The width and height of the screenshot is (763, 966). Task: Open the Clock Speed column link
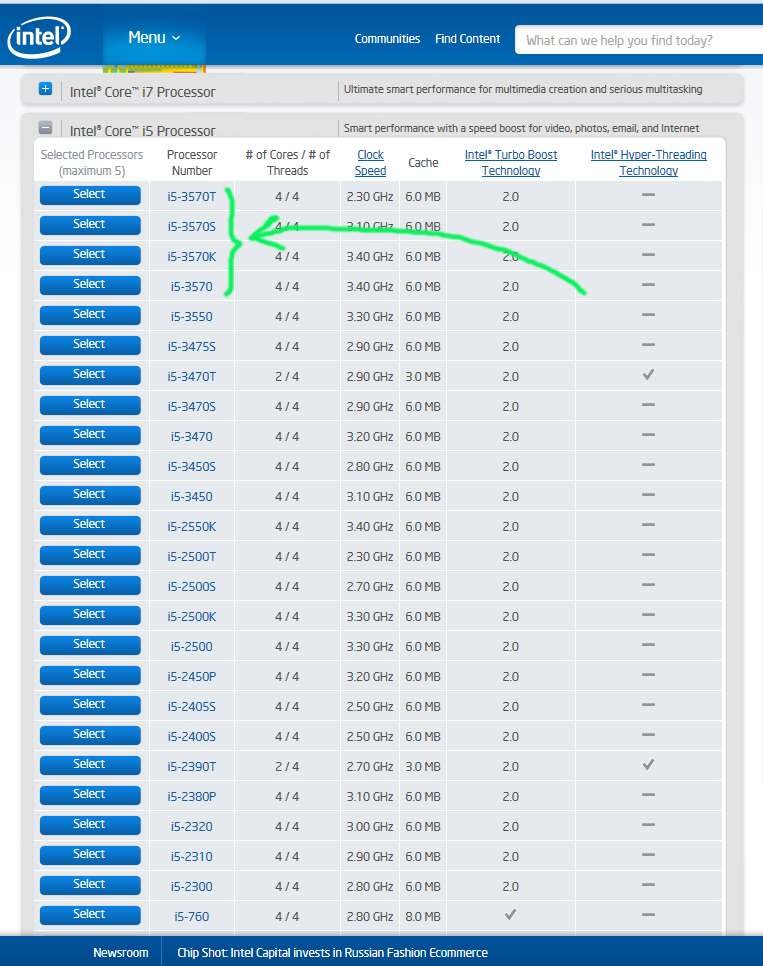coord(370,163)
